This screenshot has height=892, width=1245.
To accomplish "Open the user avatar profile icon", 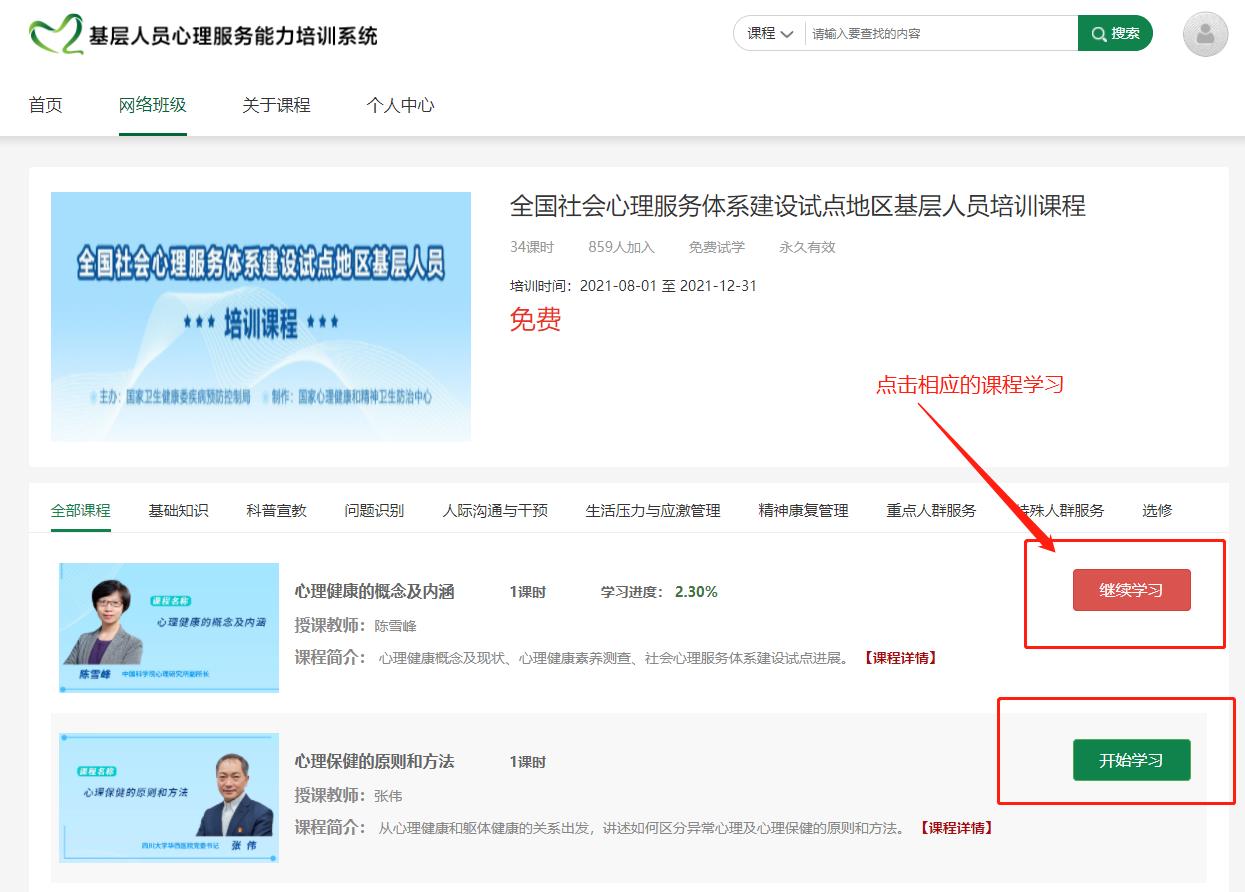I will [x=1205, y=34].
